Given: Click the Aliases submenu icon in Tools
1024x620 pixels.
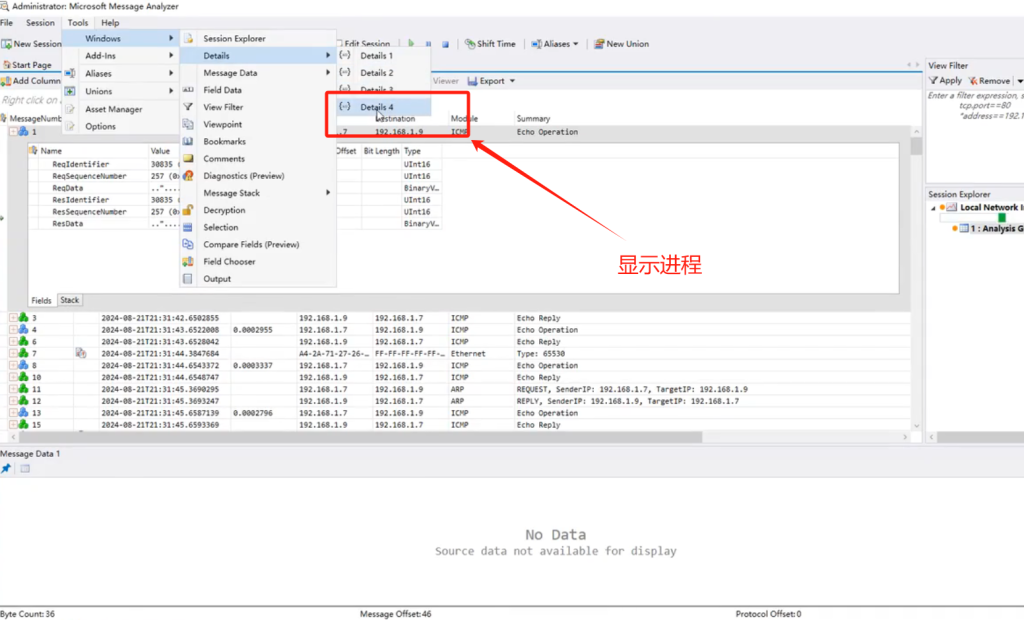Looking at the screenshot, I should coord(70,73).
